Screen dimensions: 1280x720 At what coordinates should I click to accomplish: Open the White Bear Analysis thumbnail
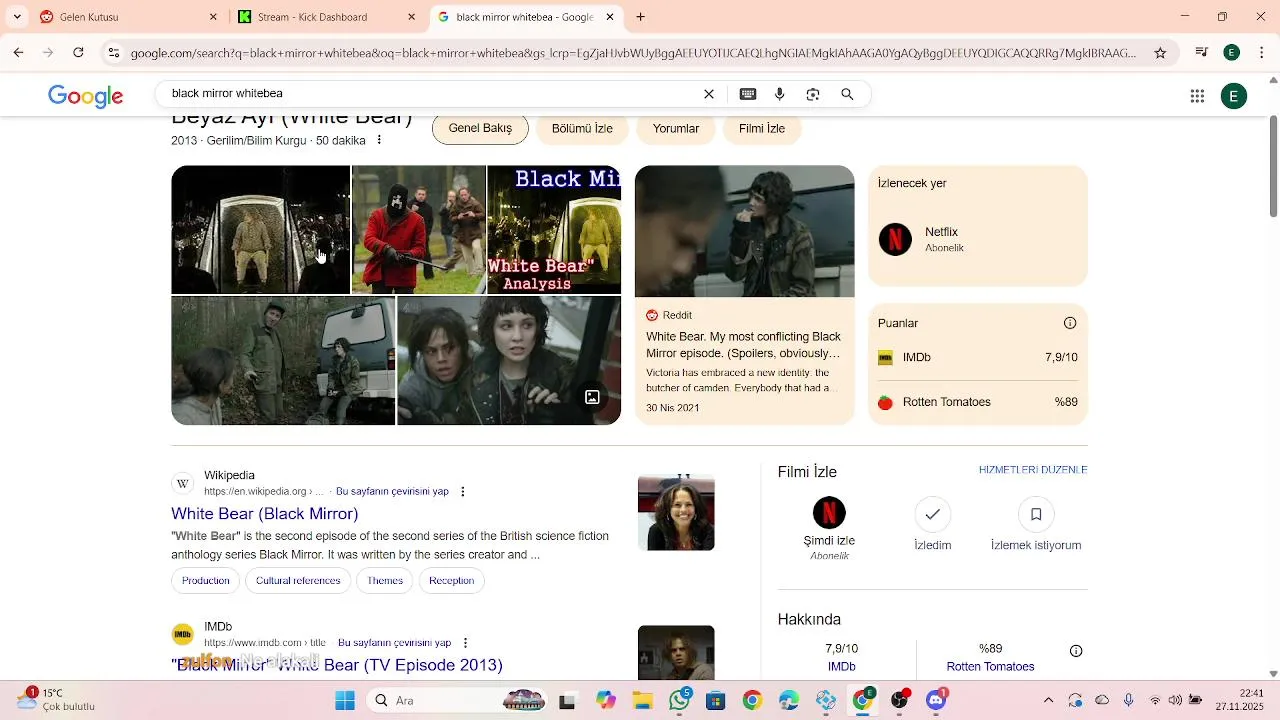click(554, 230)
